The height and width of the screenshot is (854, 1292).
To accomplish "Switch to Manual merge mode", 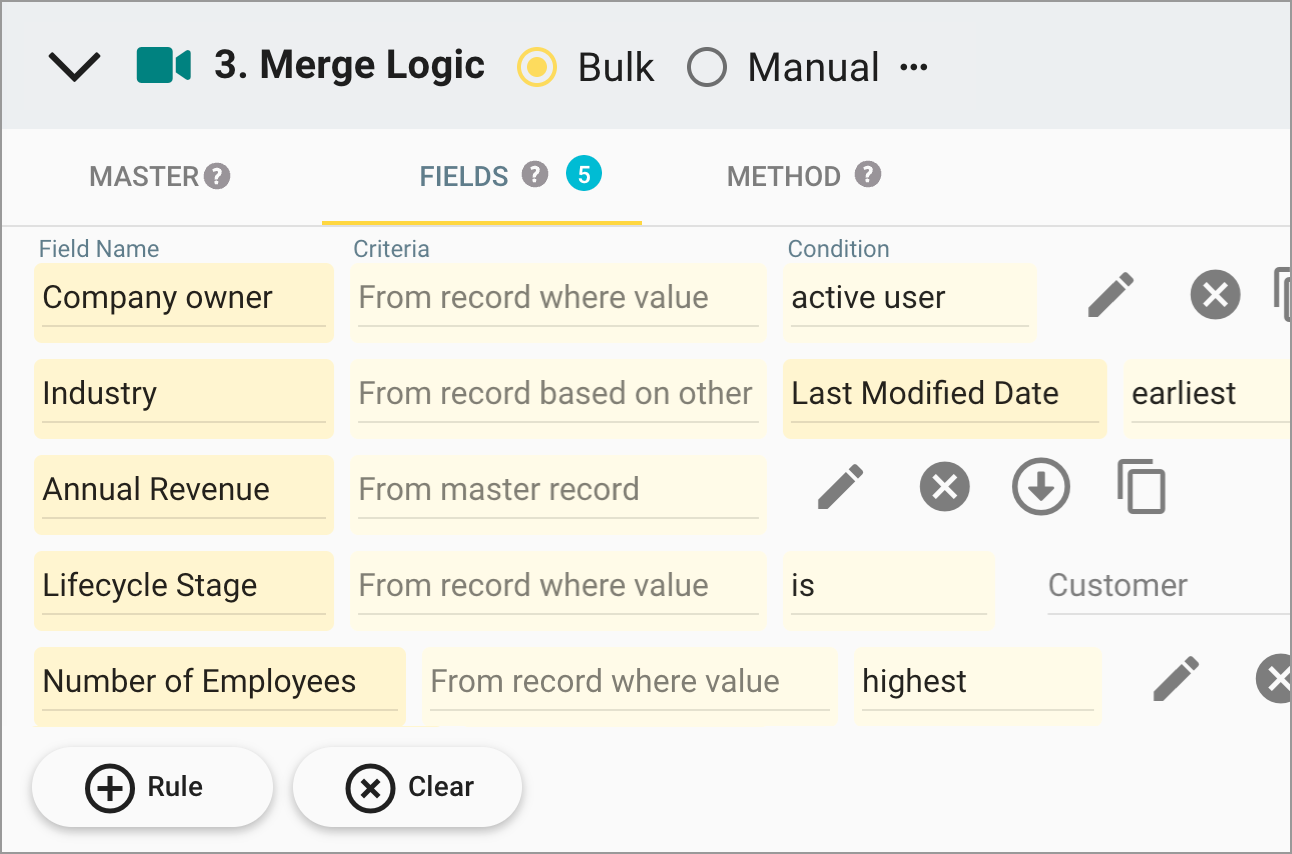I will [708, 67].
